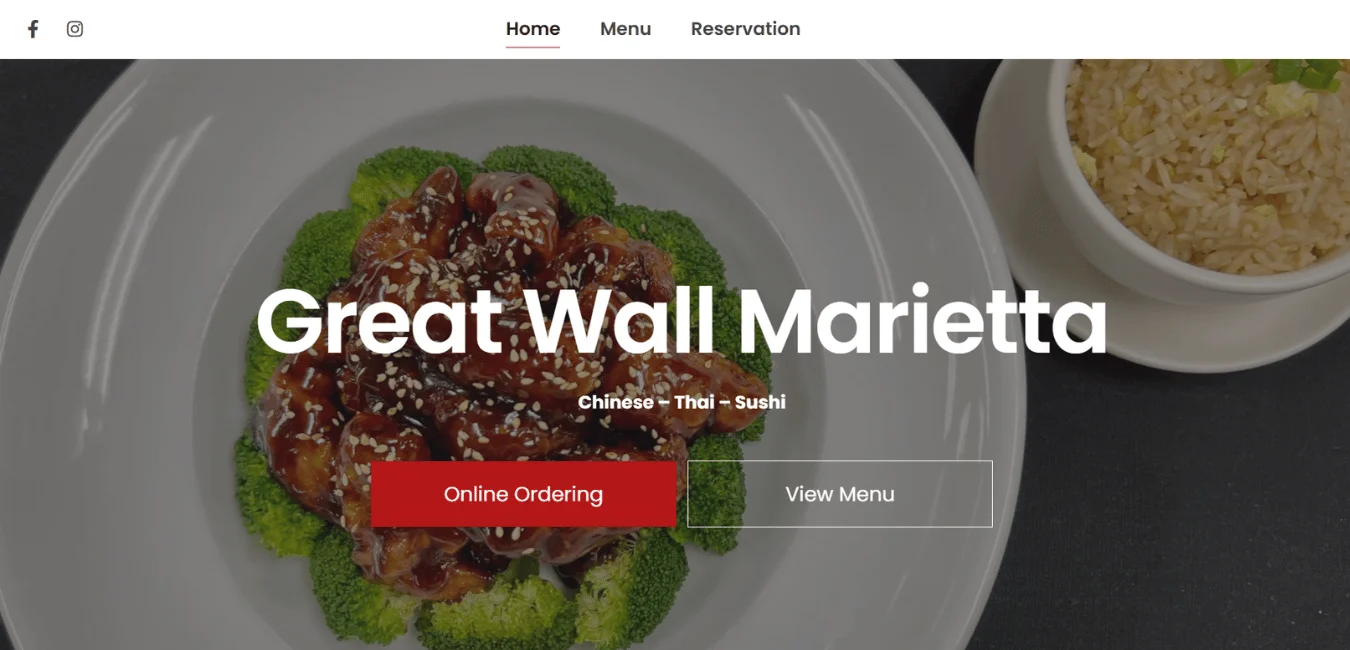Viewport: 1350px width, 650px height.
Task: Open the Facebook page icon
Action: (33, 29)
